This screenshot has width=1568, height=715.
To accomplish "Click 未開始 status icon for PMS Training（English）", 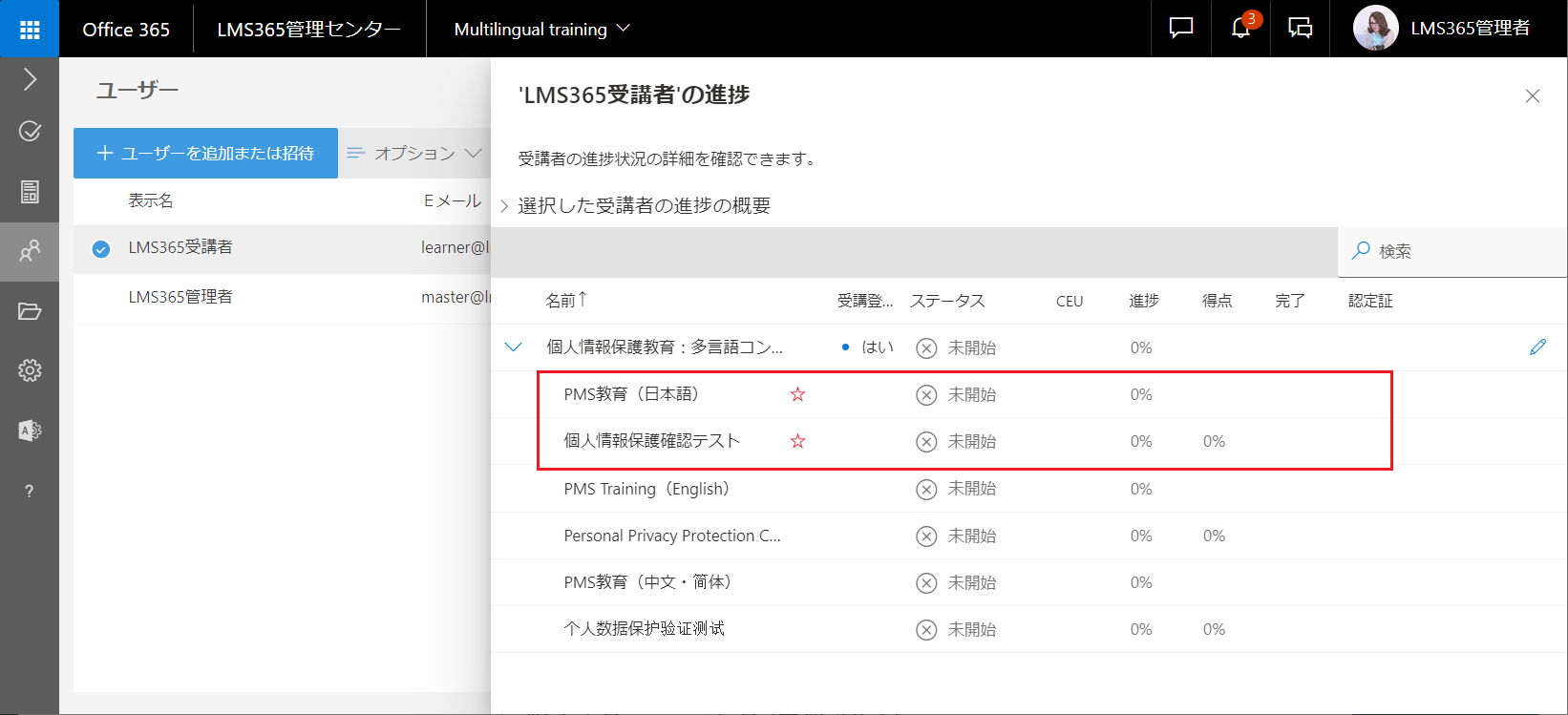I will coord(926,489).
